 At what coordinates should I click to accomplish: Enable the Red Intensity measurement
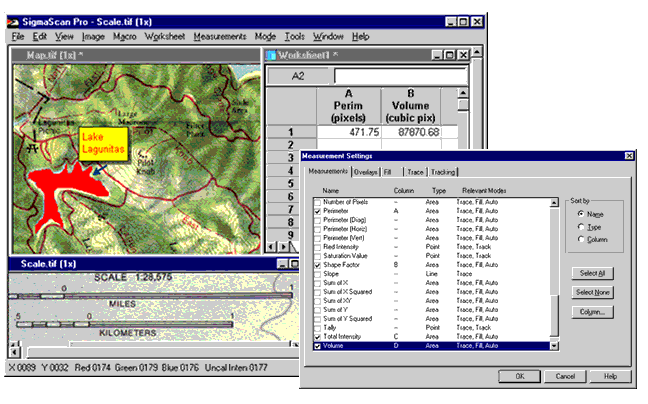point(317,247)
